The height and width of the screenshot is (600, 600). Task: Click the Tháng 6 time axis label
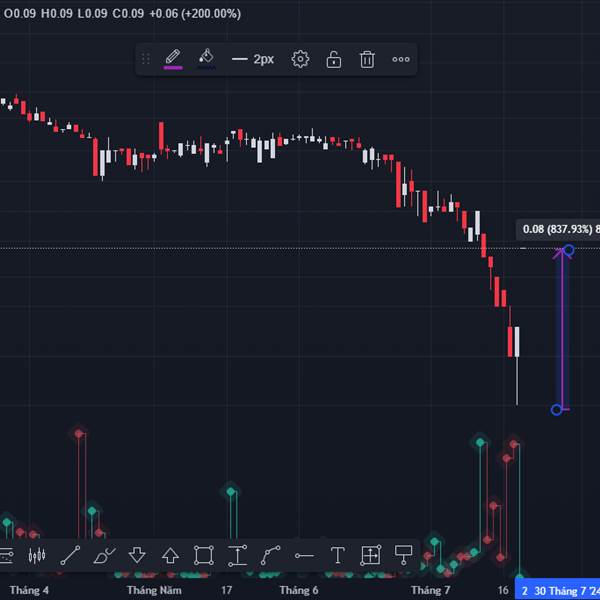coord(299,590)
